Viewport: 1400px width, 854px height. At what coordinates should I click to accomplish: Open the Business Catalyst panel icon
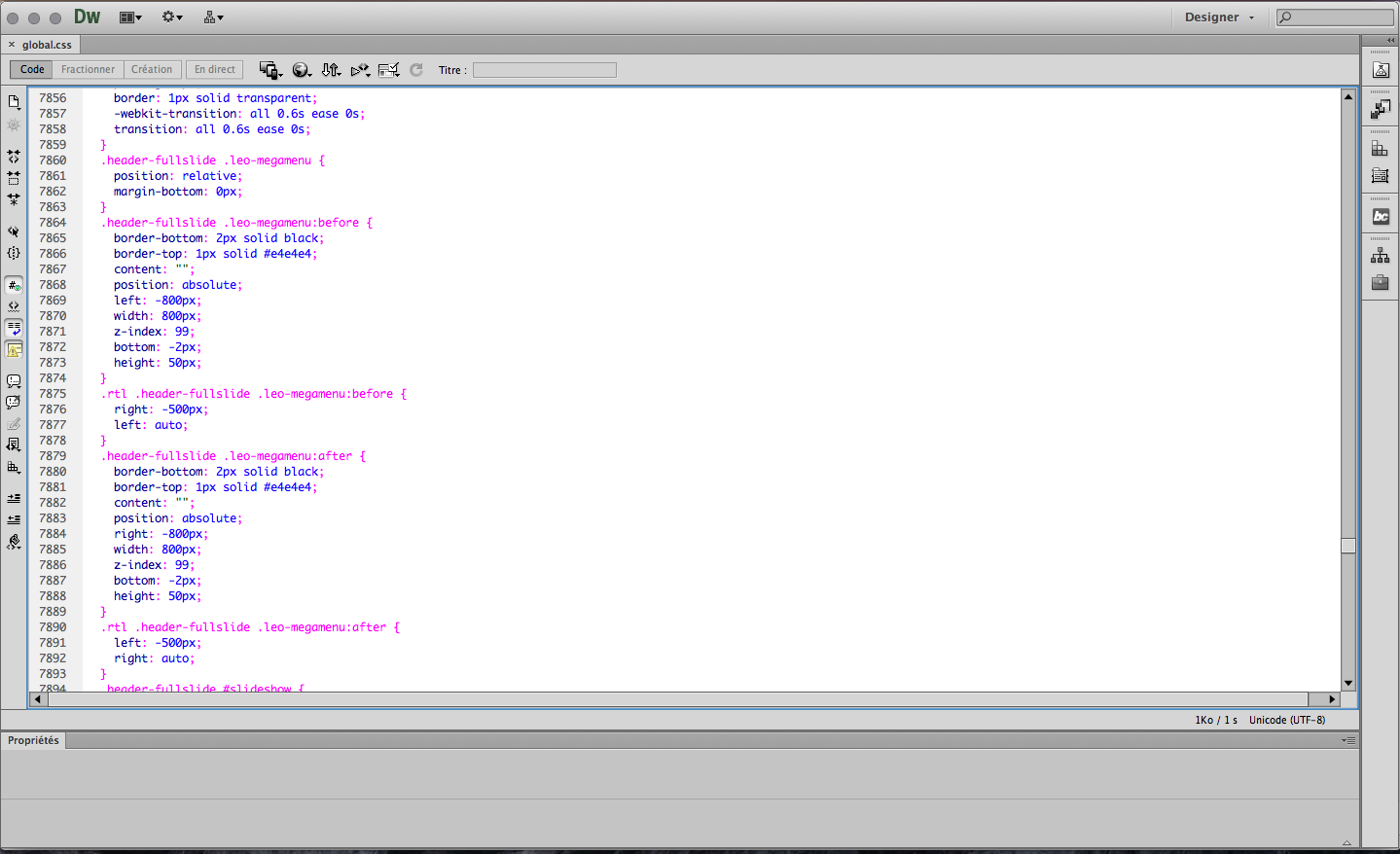(x=1381, y=217)
